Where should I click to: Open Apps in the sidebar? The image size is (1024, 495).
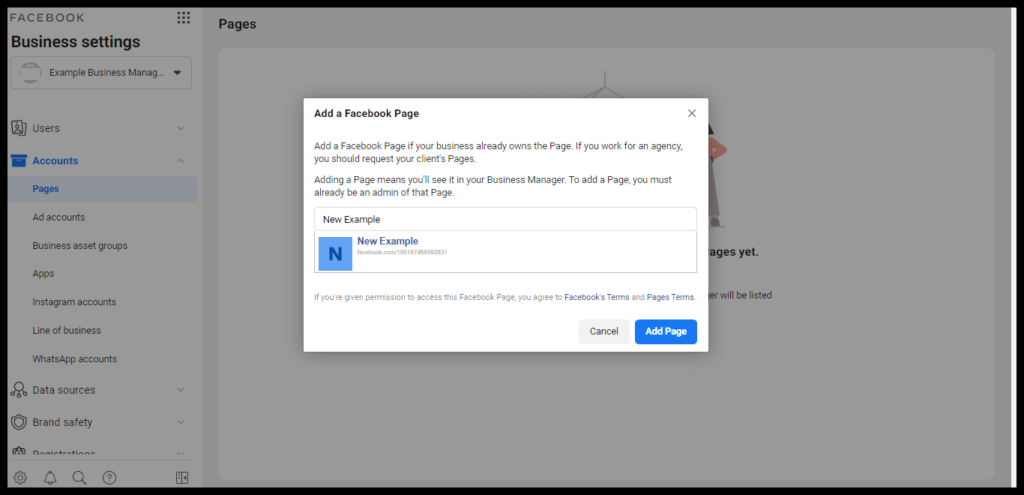tap(43, 274)
